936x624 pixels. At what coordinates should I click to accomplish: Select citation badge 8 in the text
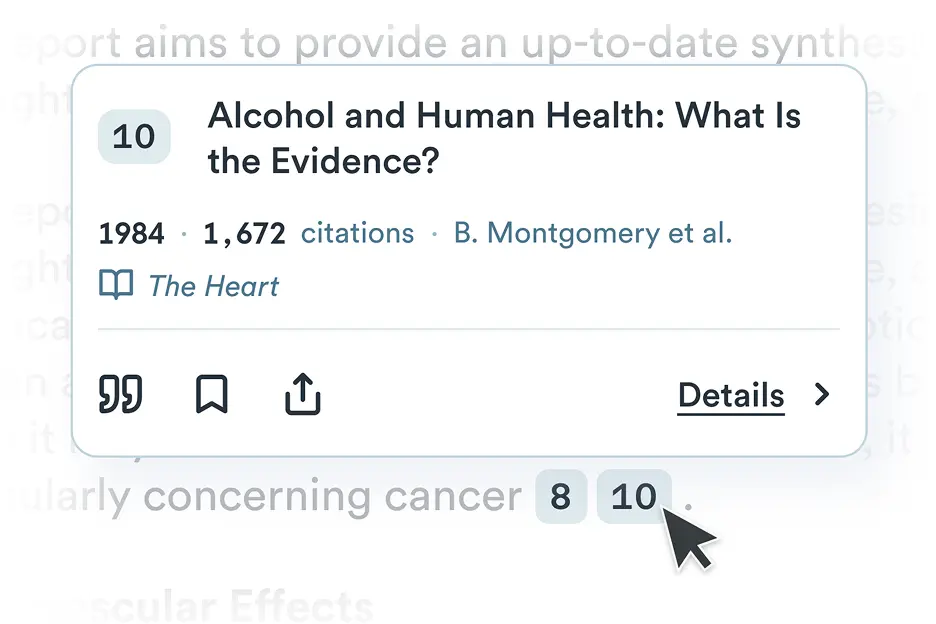(561, 496)
